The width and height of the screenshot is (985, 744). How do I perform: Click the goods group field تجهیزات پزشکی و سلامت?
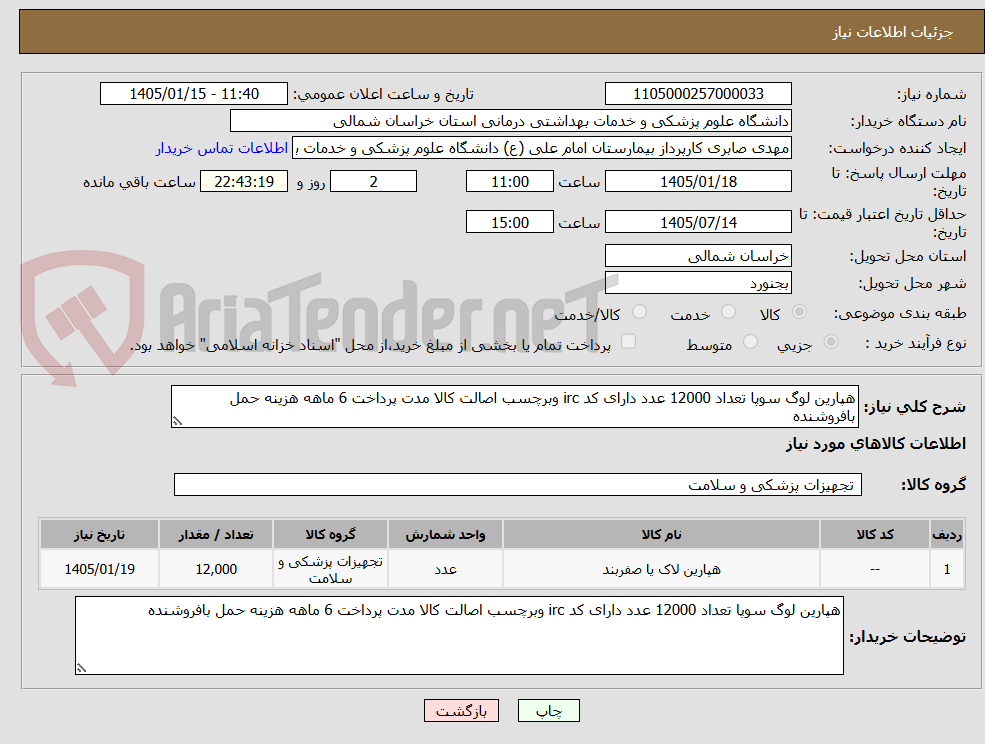coord(518,484)
